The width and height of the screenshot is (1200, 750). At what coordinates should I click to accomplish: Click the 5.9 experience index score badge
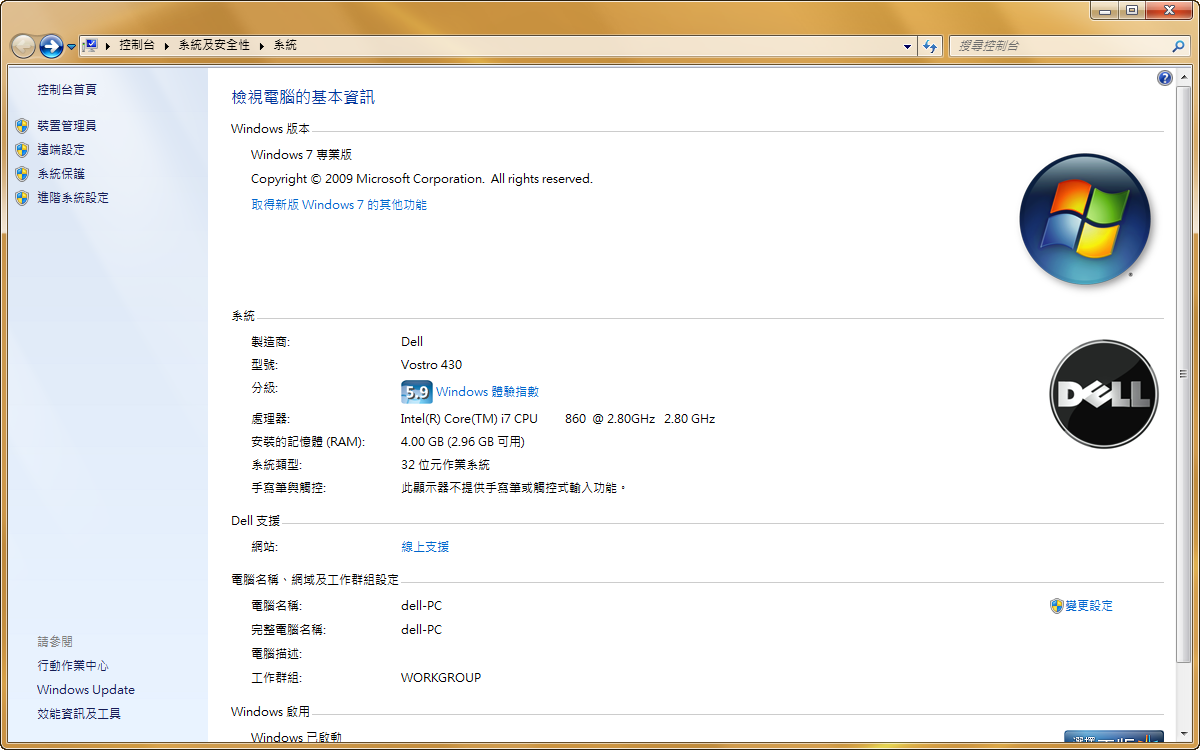(416, 392)
